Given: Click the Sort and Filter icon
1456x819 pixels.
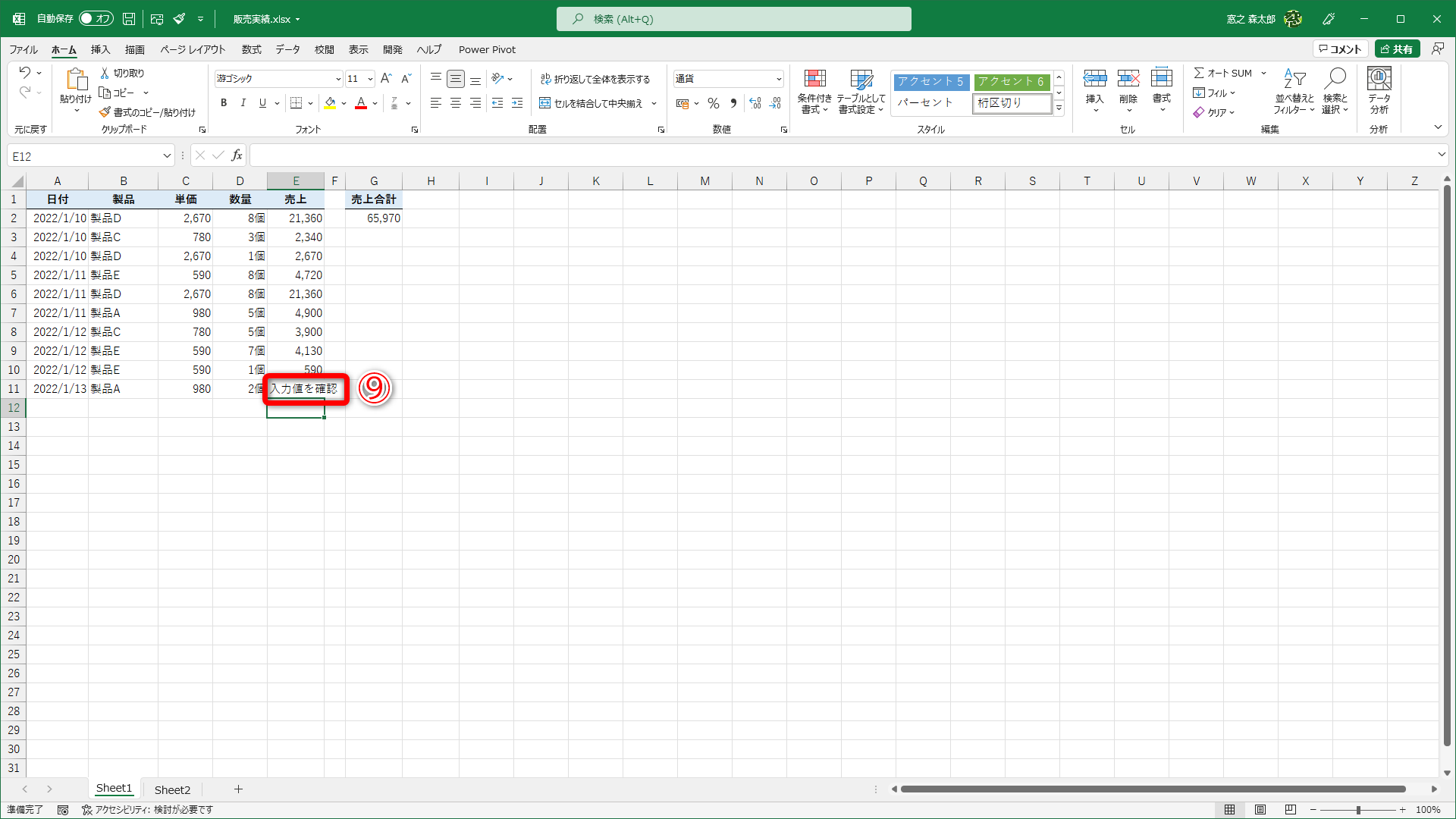Looking at the screenshot, I should 1294,79.
